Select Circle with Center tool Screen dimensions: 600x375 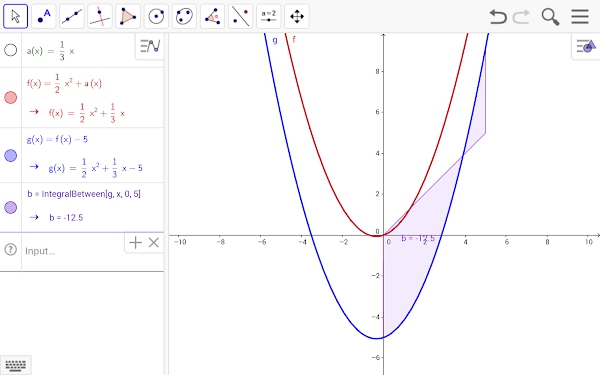pyautogui.click(x=156, y=16)
